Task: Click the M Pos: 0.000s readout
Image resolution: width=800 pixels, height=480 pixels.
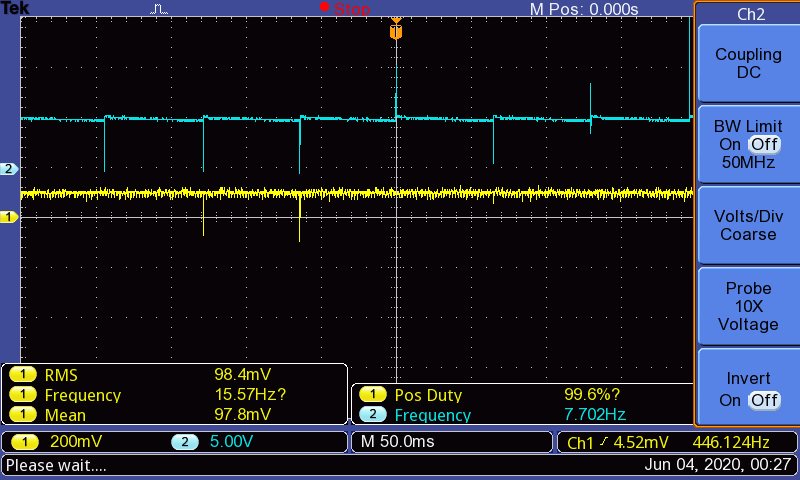Action: coord(584,9)
